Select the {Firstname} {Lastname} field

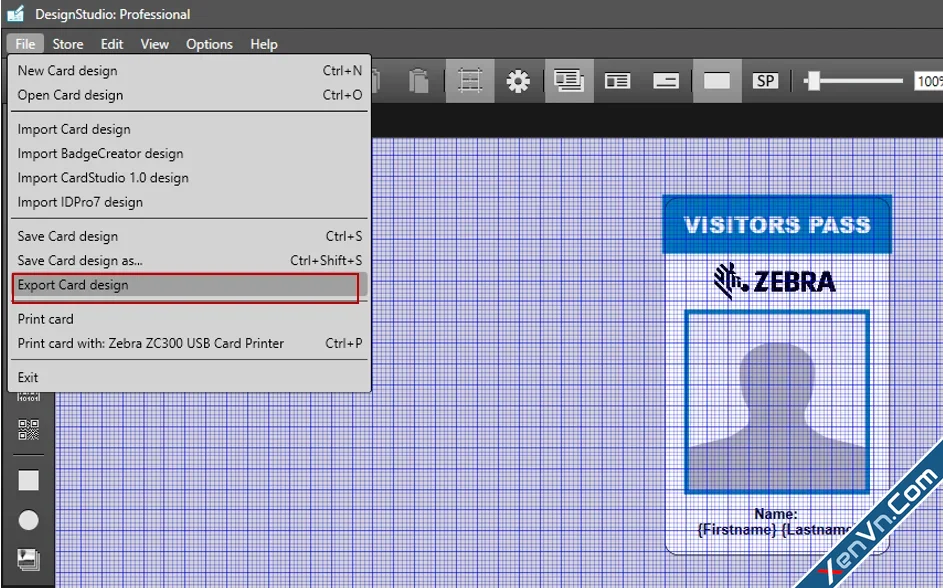click(x=776, y=530)
